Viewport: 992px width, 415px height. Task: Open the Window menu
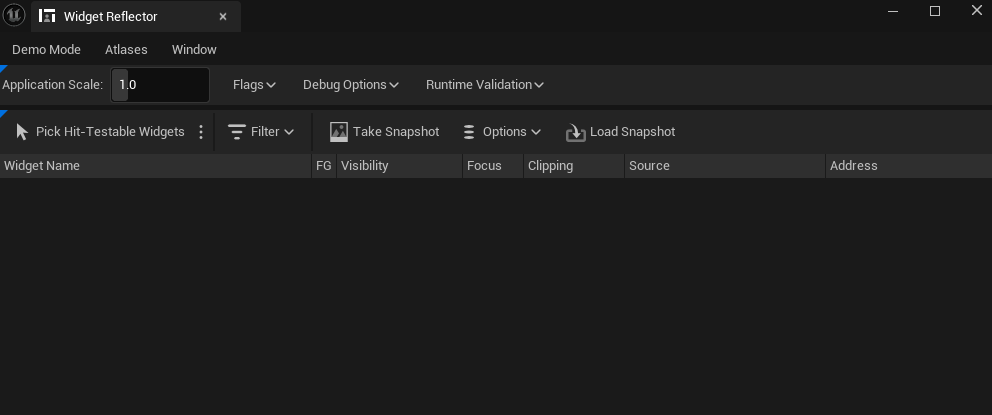[x=194, y=49]
